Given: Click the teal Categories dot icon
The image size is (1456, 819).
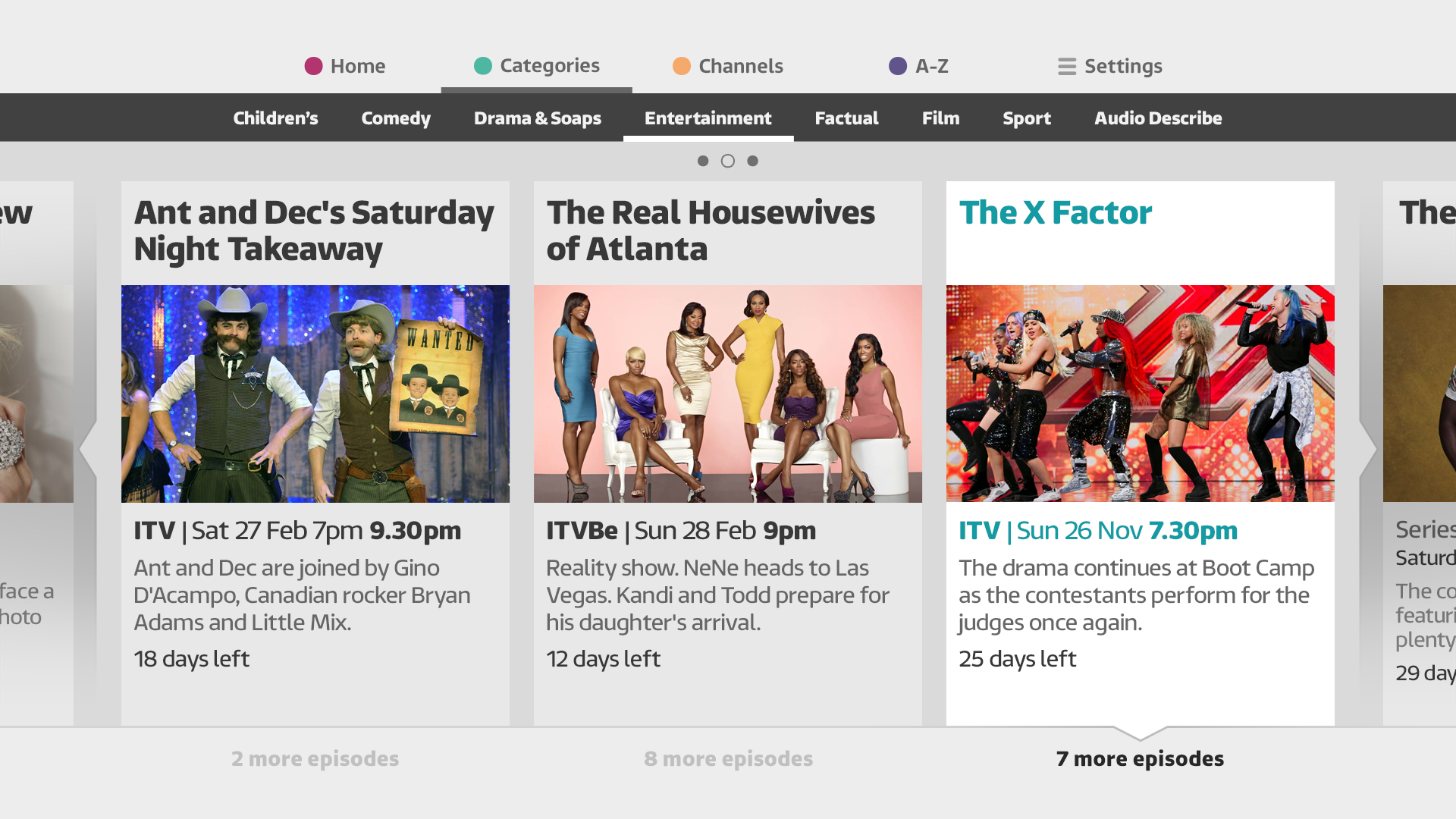Looking at the screenshot, I should coord(483,66).
